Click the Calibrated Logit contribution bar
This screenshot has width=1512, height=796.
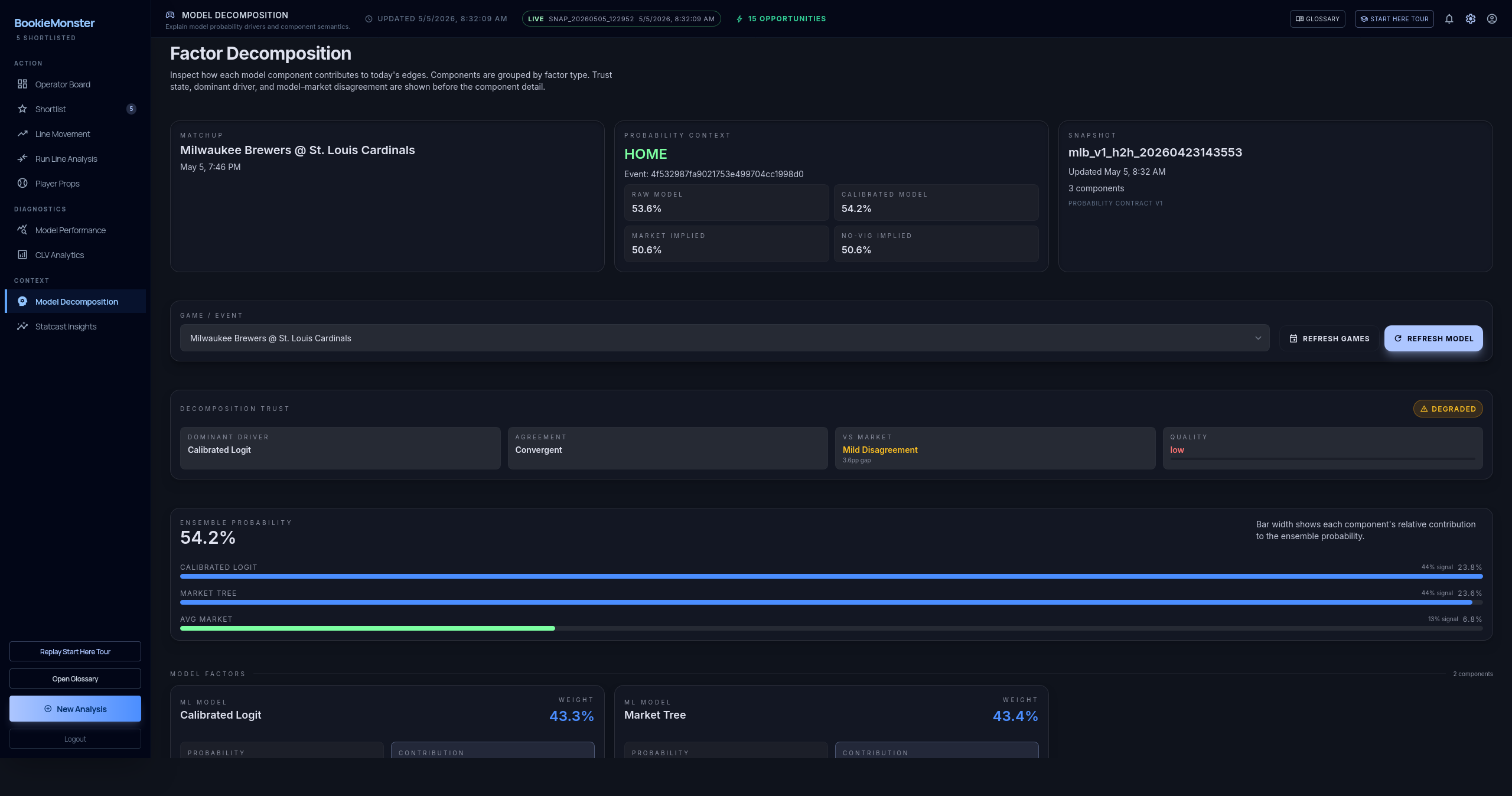pos(832,576)
